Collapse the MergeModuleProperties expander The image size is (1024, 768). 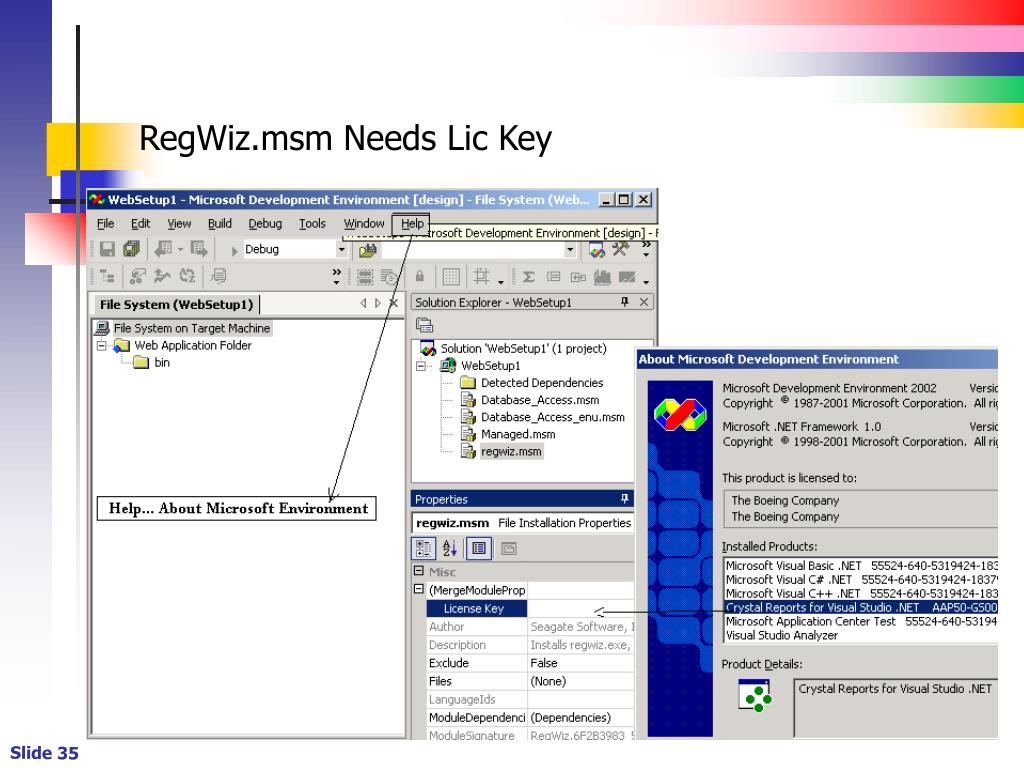419,589
